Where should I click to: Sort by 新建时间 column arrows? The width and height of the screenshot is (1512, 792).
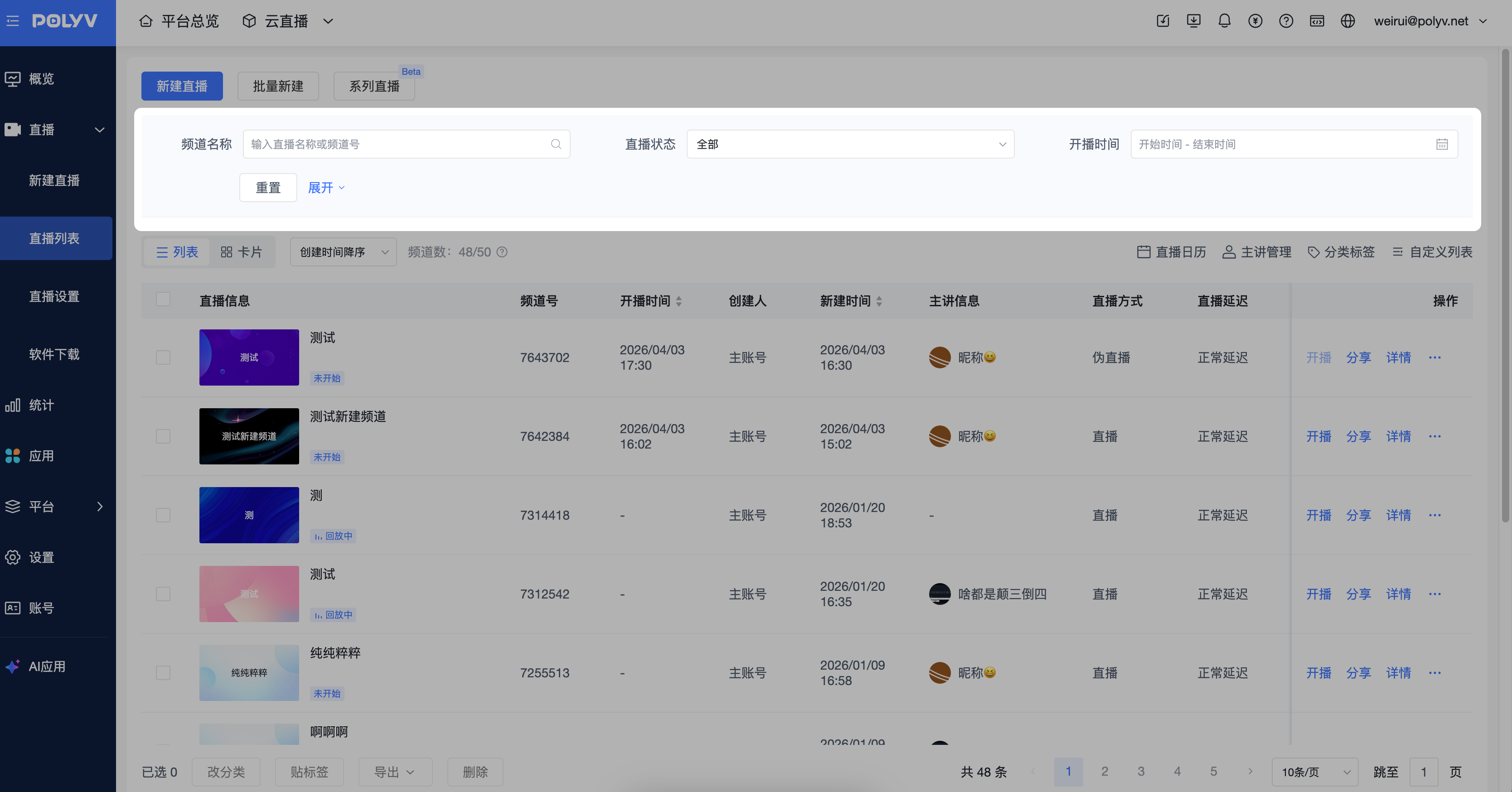click(879, 302)
